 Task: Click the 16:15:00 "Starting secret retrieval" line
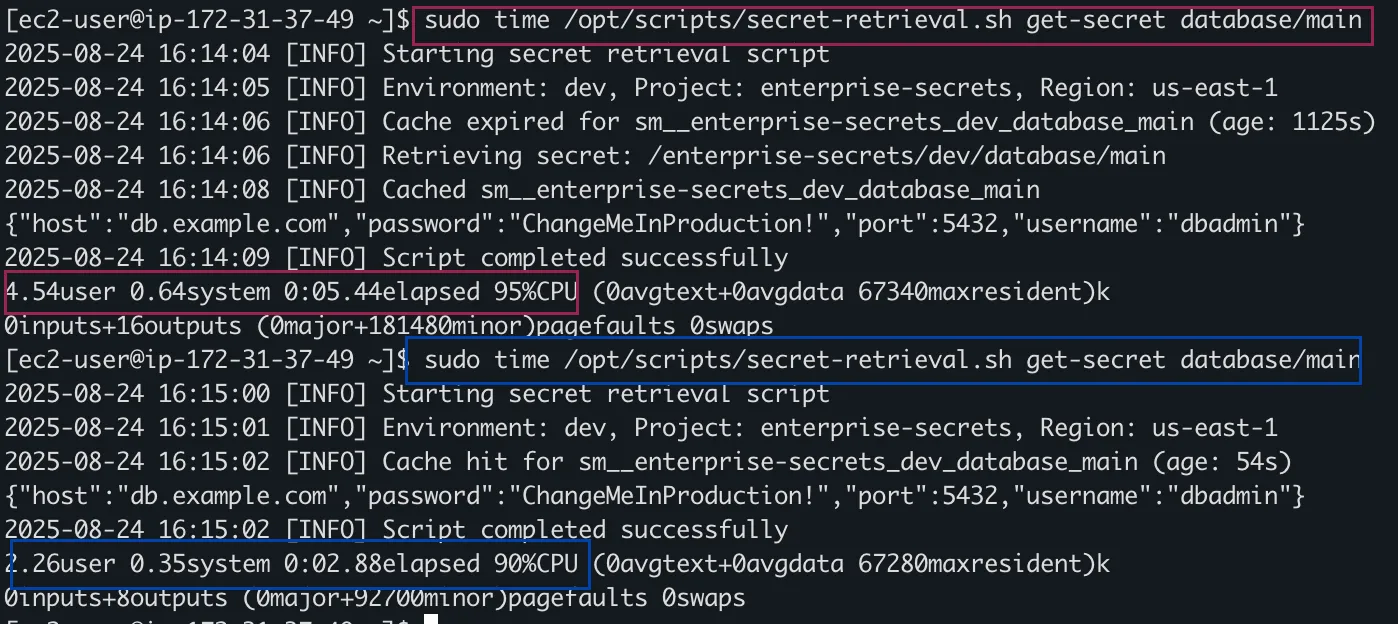pyautogui.click(x=417, y=394)
